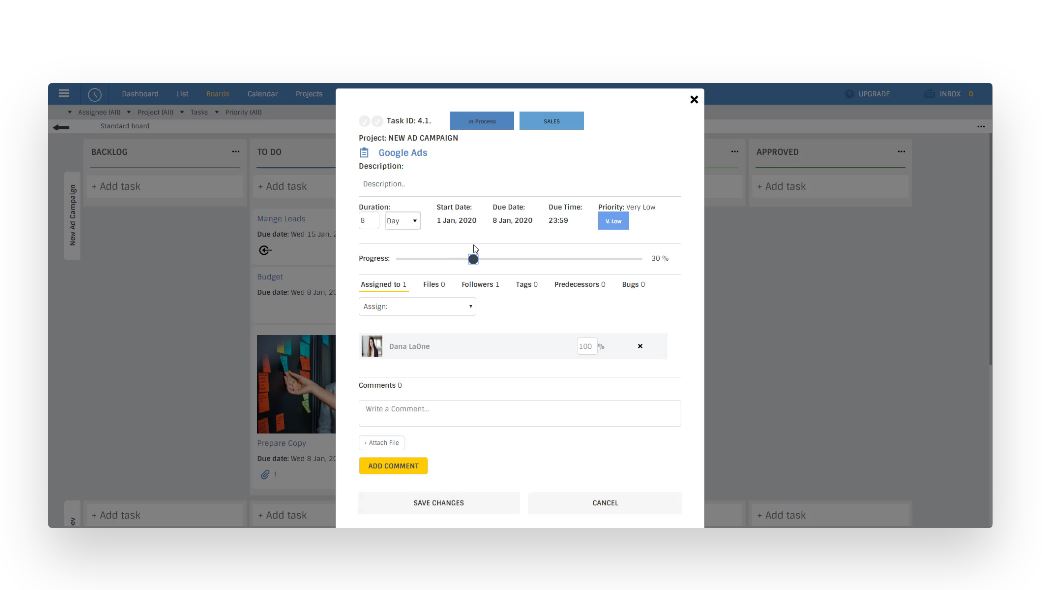Click the paperclip icon on Prepare Copy card
The height and width of the screenshot is (590, 1042).
[x=264, y=474]
